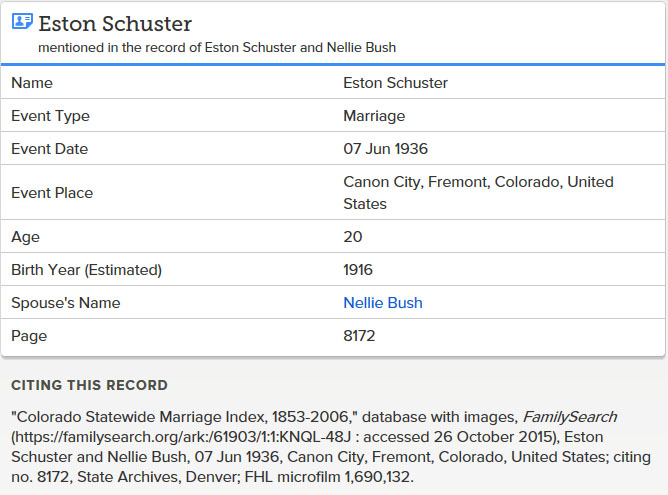The image size is (668, 495).
Task: Click the 'mentioned in the record of' subtitle
Action: point(224,47)
